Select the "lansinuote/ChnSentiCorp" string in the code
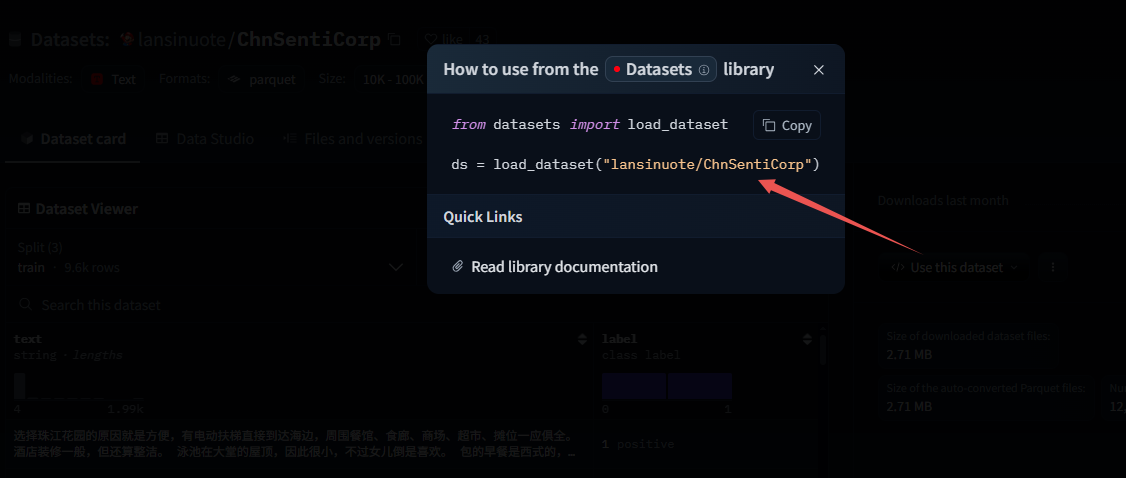Viewport: 1126px width, 478px height. (707, 164)
